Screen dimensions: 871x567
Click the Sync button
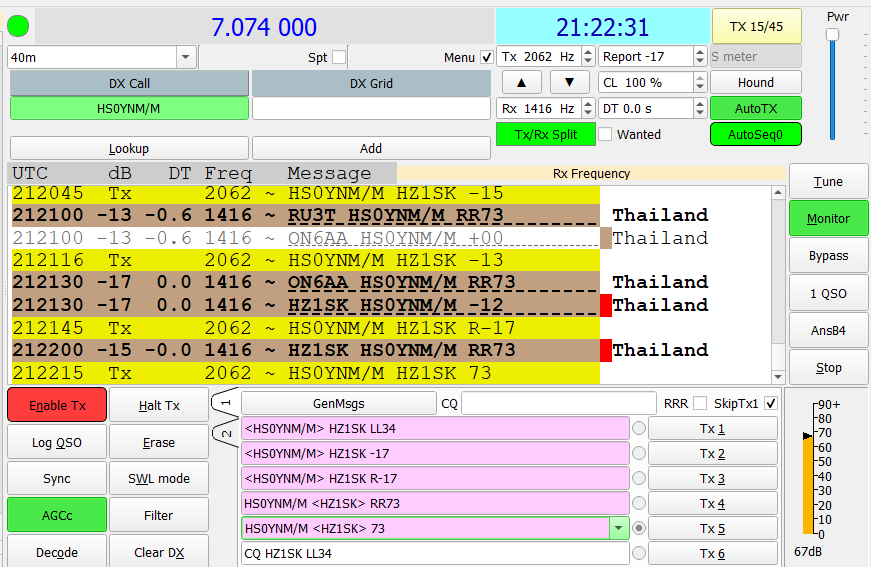[x=57, y=479]
